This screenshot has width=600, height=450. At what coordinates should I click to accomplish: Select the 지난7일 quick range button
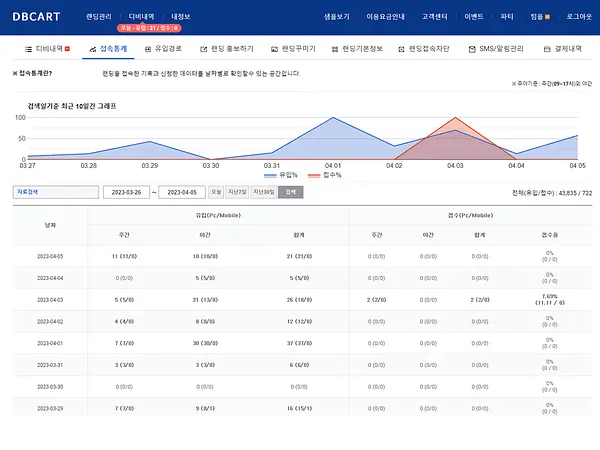point(237,192)
